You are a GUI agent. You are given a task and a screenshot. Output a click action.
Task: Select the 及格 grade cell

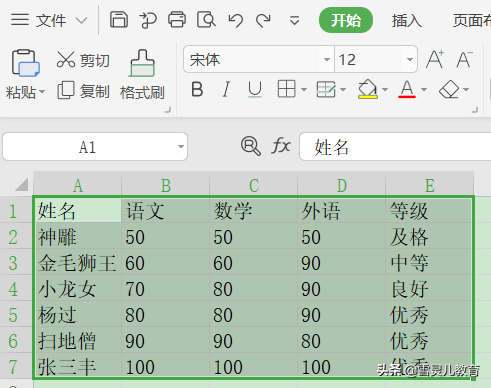[x=429, y=236]
